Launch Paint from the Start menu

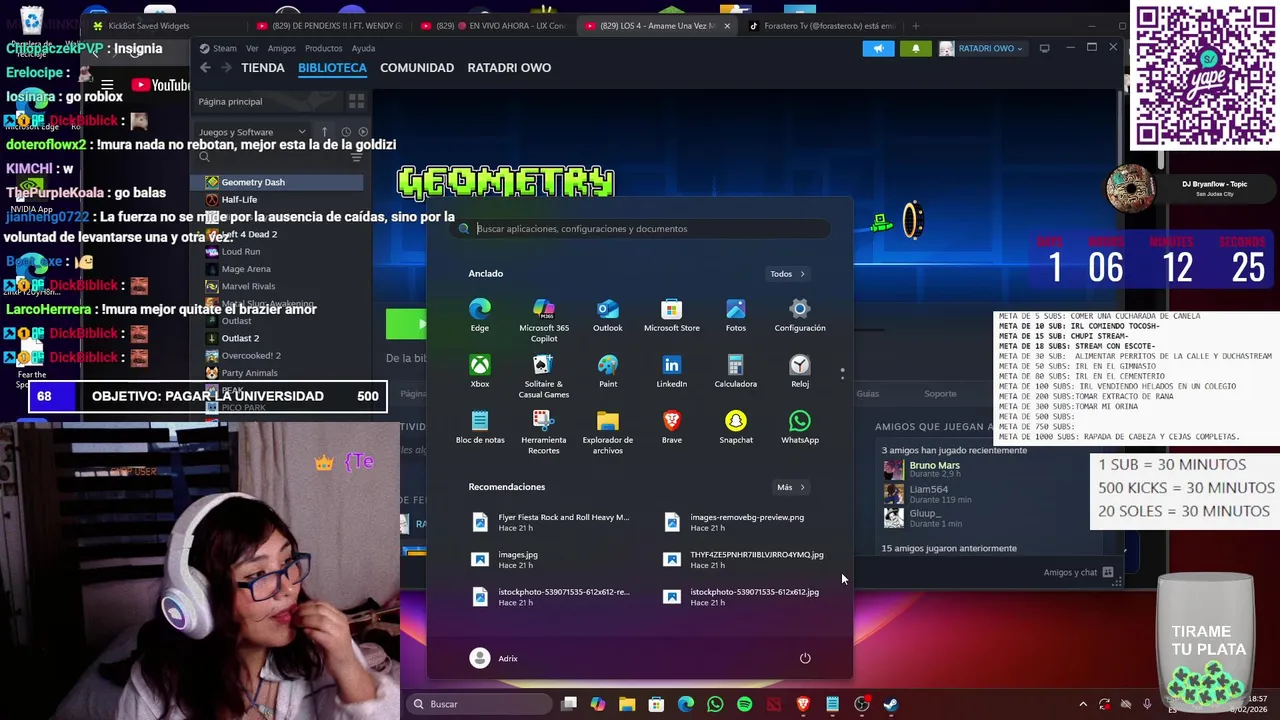pos(607,371)
